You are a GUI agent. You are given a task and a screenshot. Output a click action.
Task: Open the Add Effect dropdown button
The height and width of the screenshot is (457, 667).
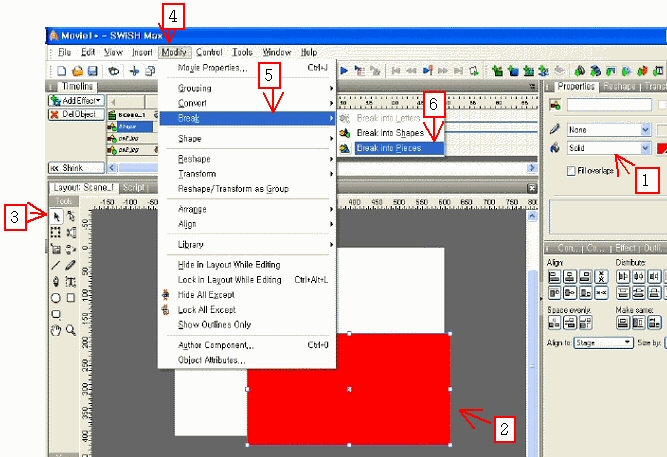pyautogui.click(x=76, y=101)
